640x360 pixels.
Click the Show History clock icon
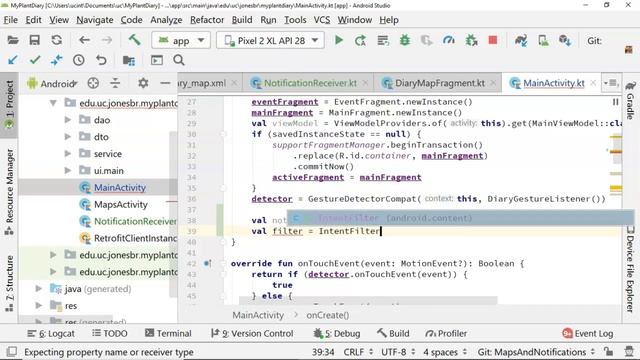tap(79, 60)
